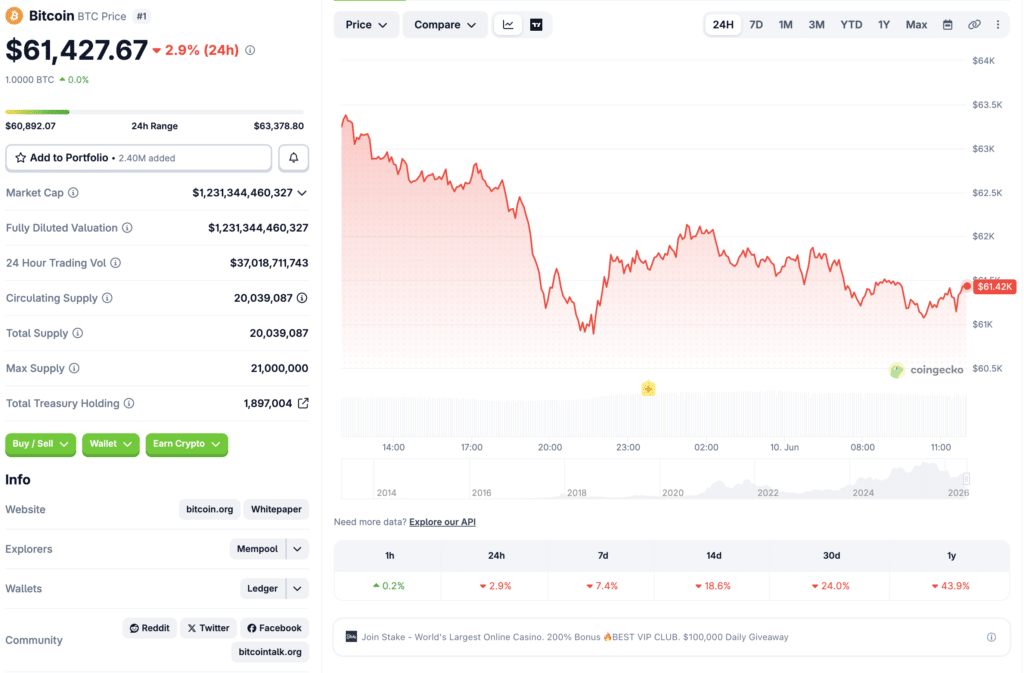
Task: Click the 7d change value 7.4%
Action: pos(602,586)
